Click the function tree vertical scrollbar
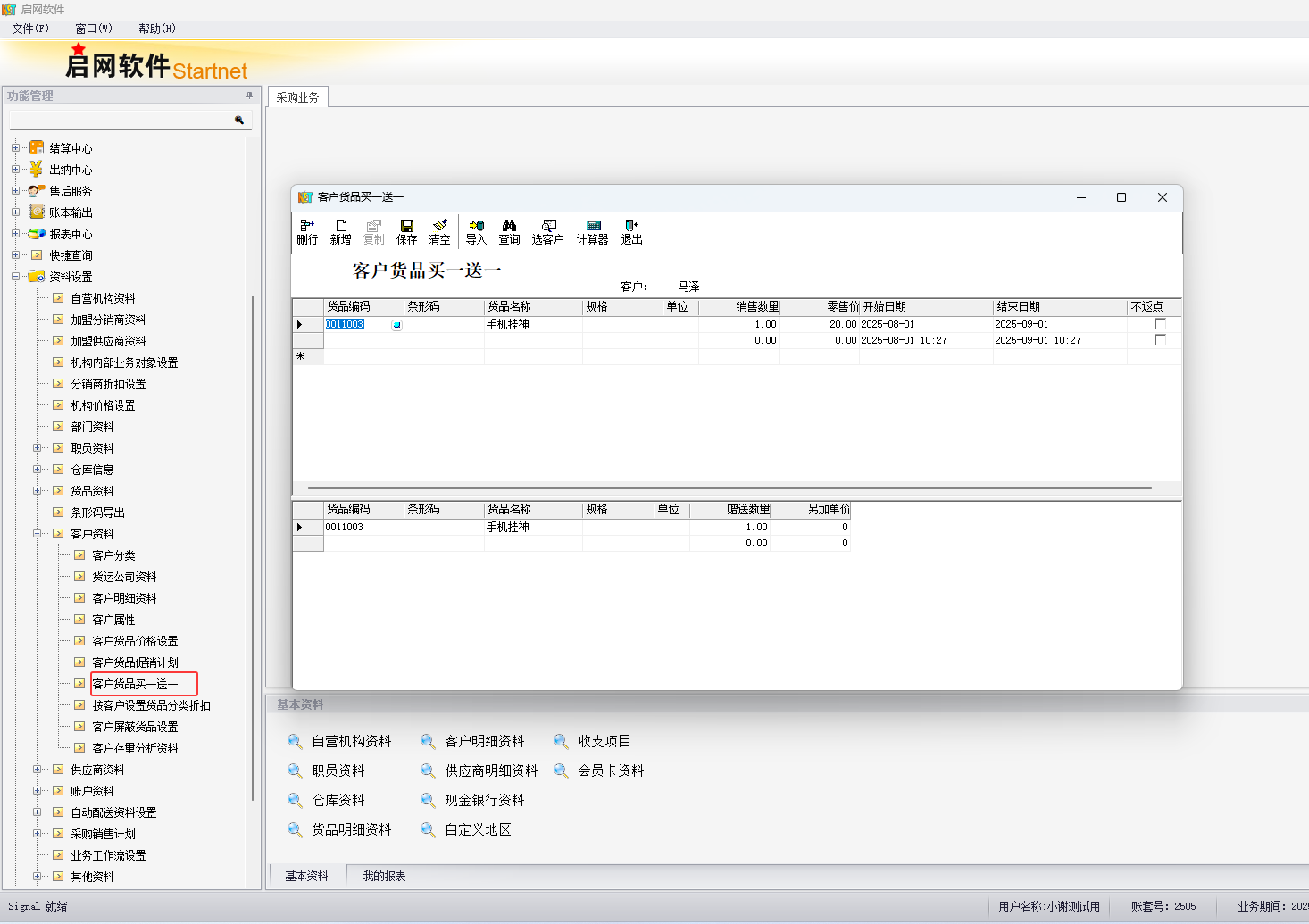This screenshot has height=924, width=1309. (x=254, y=547)
